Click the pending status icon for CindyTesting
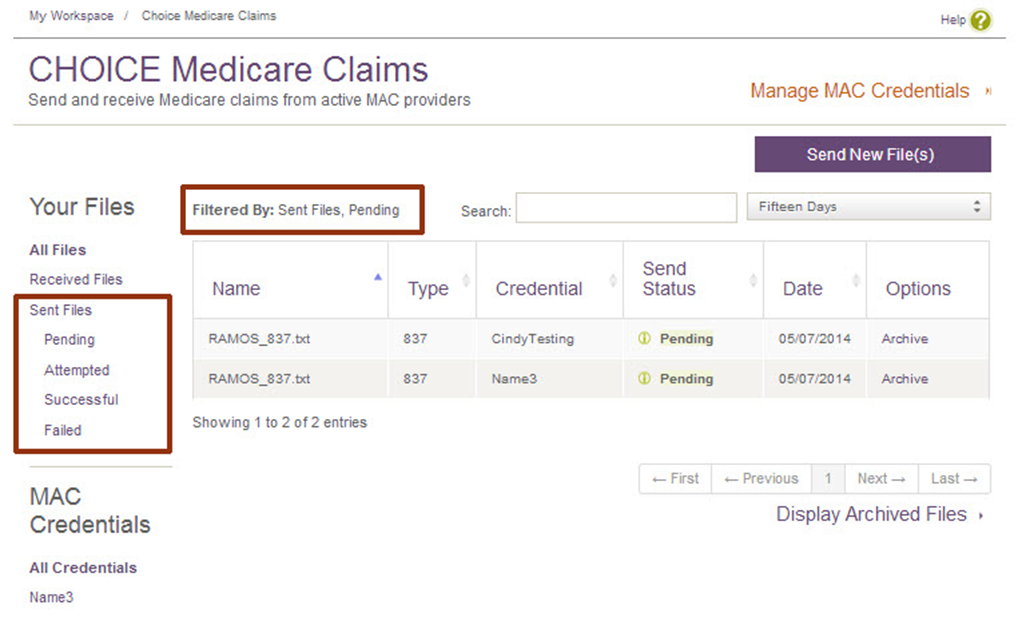The height and width of the screenshot is (617, 1030). [644, 338]
